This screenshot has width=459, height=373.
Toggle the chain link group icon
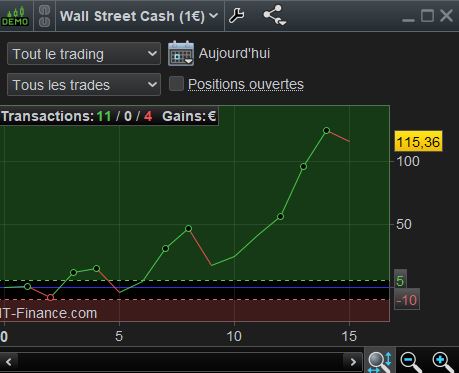click(x=44, y=16)
